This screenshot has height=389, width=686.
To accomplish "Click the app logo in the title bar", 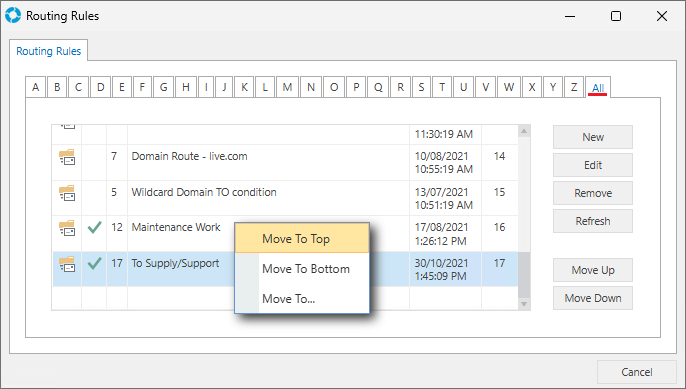I will click(13, 15).
